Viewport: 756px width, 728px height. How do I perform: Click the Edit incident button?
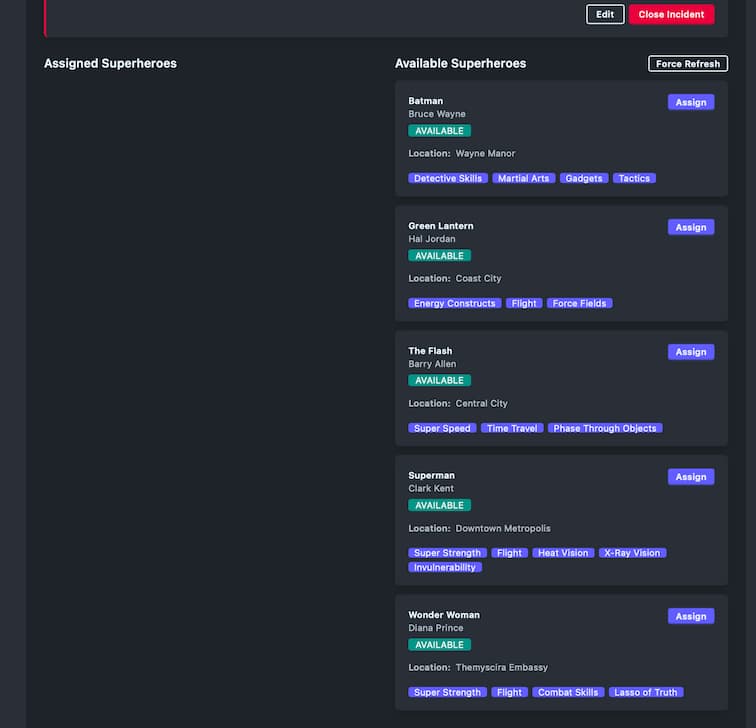click(605, 15)
